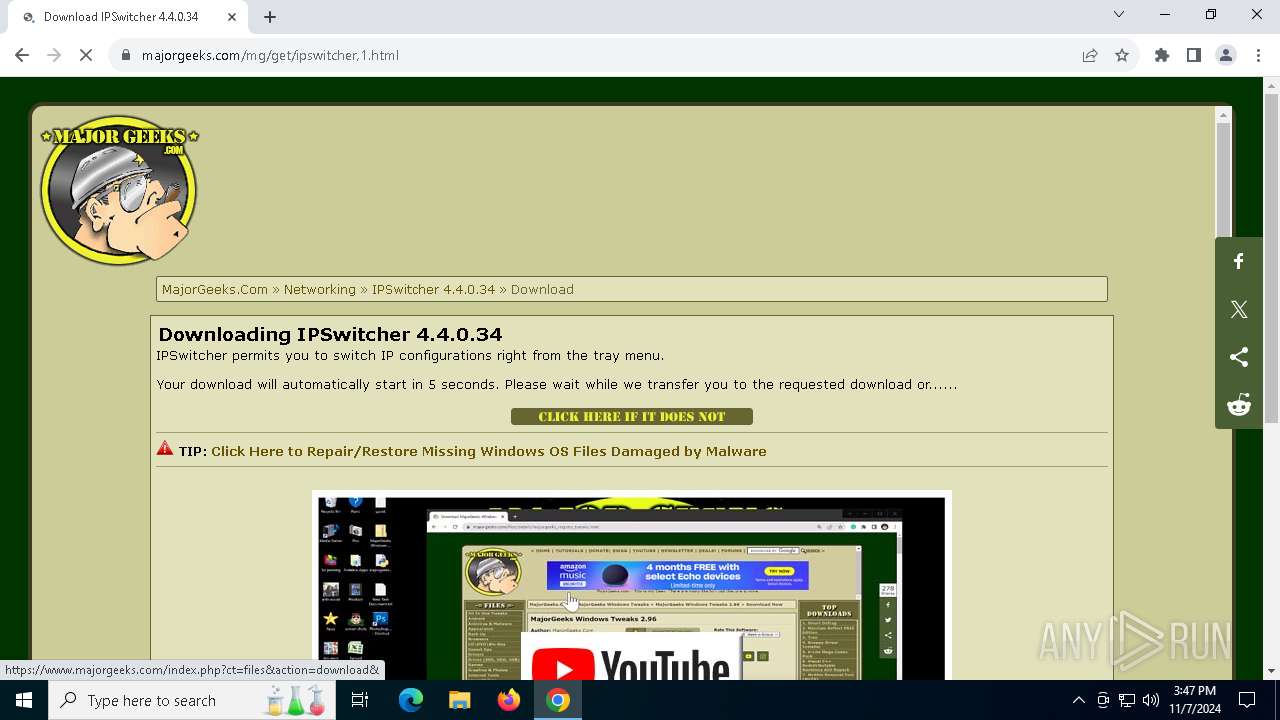Click the site info lock icon
Image resolution: width=1280 pixels, height=720 pixels.
pos(126,55)
